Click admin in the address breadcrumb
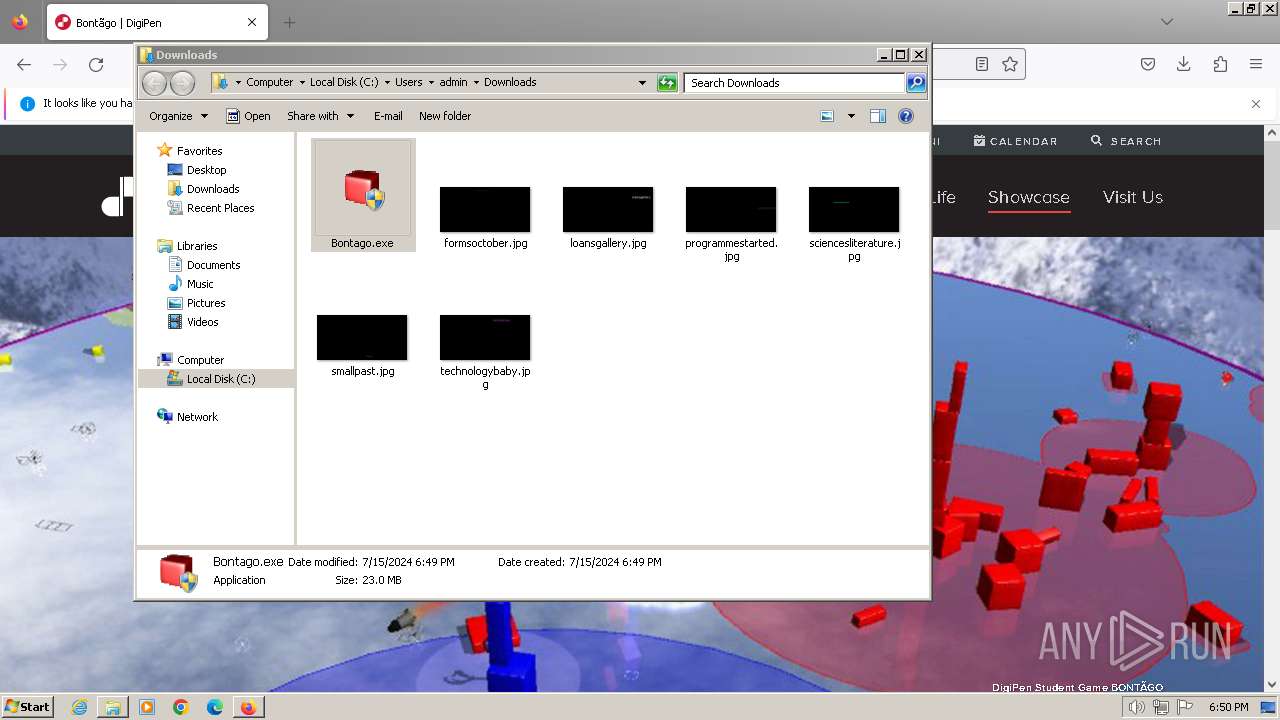Screen dimensions: 1280x720 (x=453, y=83)
